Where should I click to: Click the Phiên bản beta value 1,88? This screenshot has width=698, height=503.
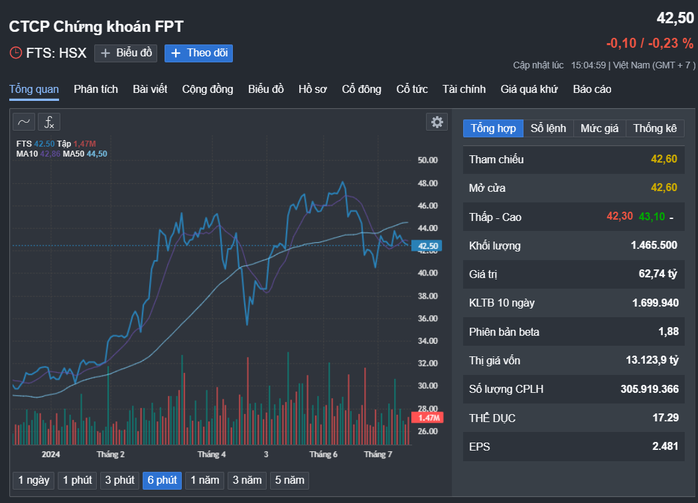668,332
